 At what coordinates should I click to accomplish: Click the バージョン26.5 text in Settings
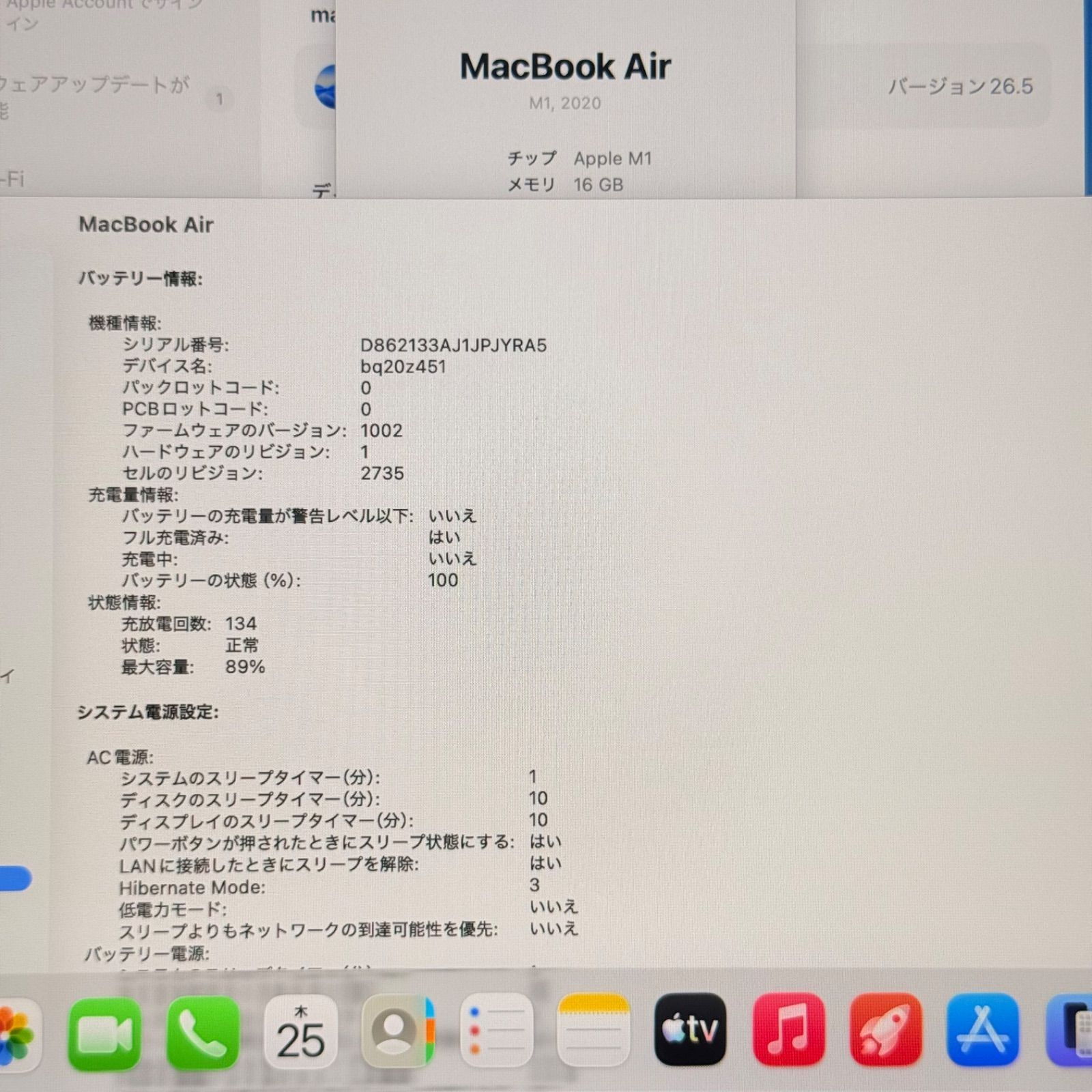(x=960, y=86)
